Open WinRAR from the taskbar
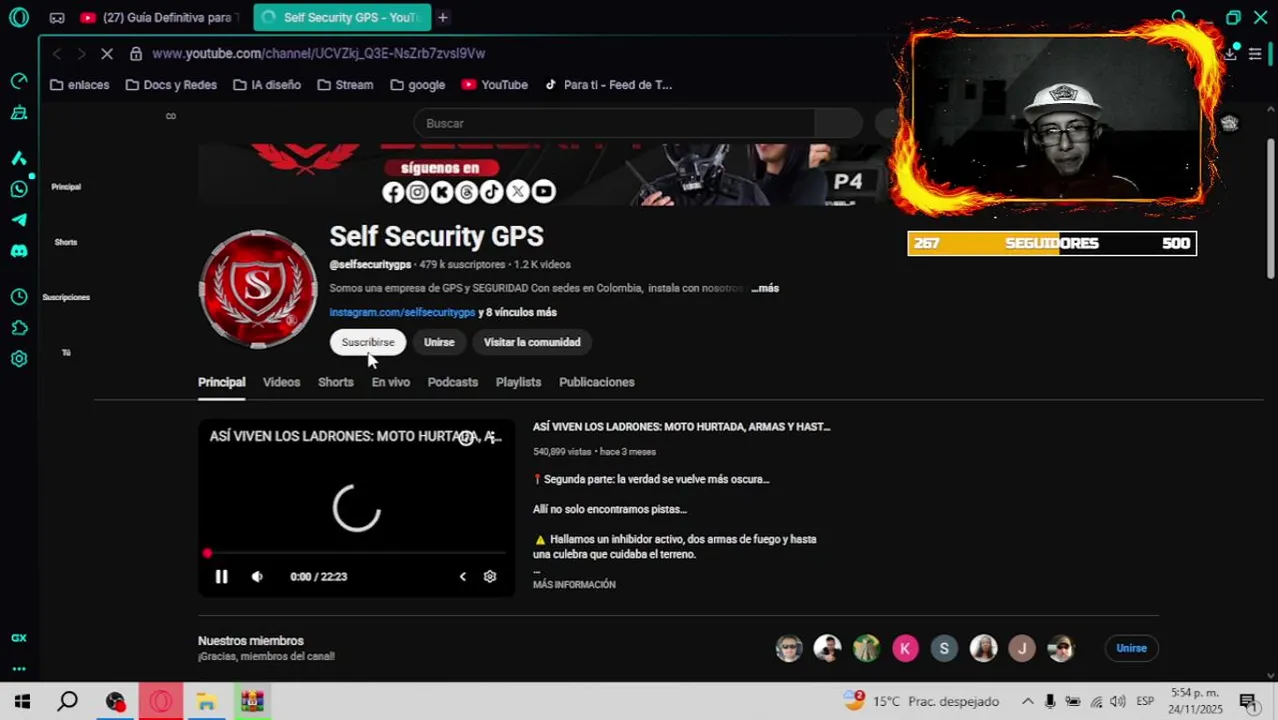The width and height of the screenshot is (1278, 720). tap(252, 701)
